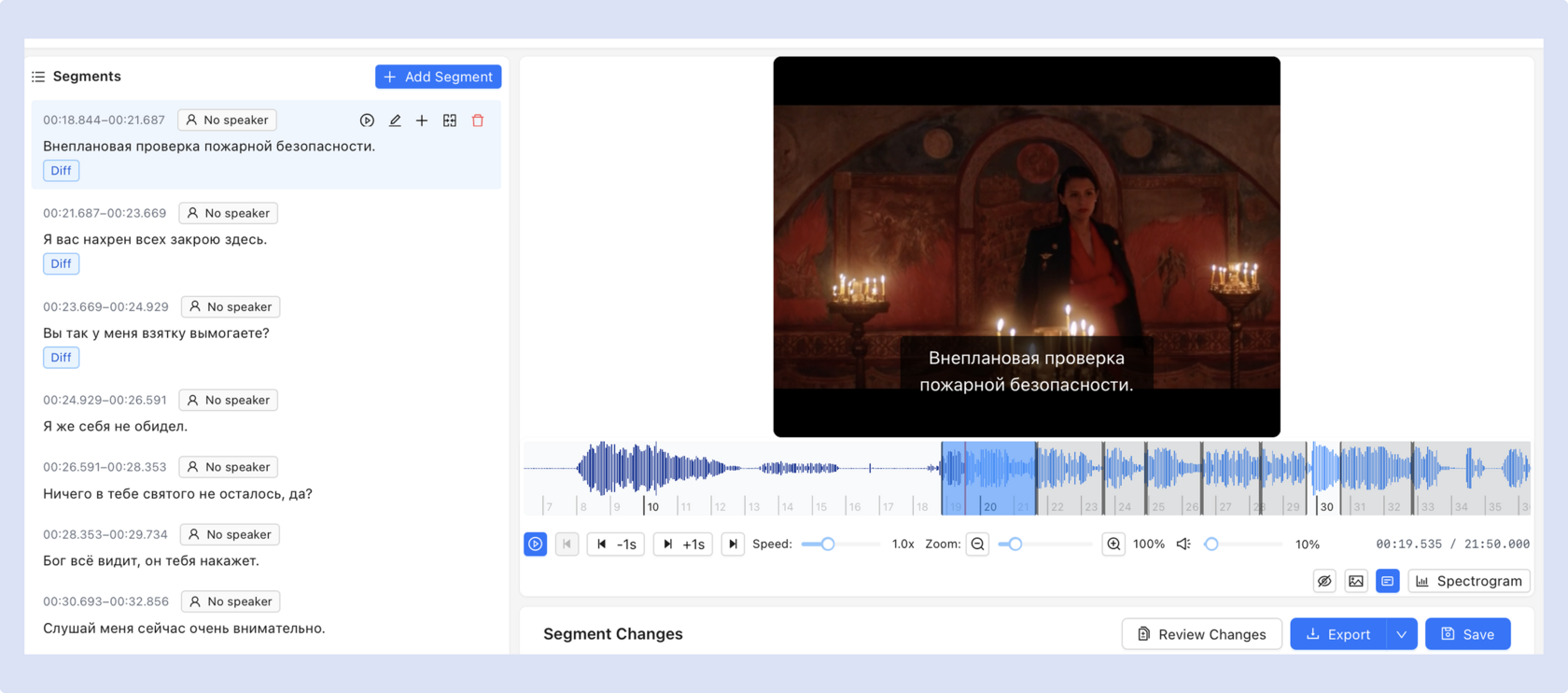
Task: Click segment text 'Вы так у меня взятку вымогаете?'
Action: [156, 332]
